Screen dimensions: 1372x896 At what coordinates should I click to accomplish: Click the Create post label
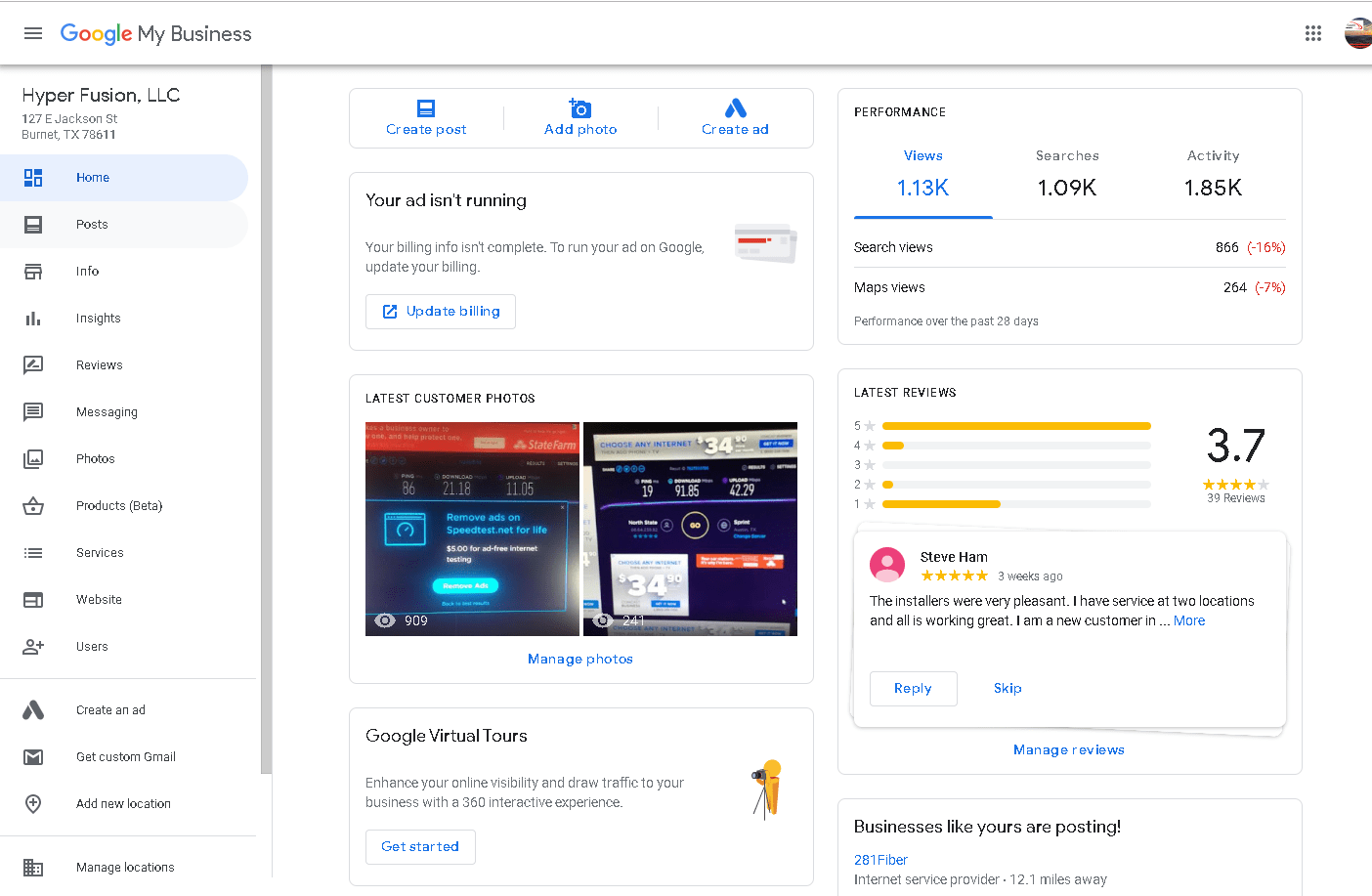(426, 130)
